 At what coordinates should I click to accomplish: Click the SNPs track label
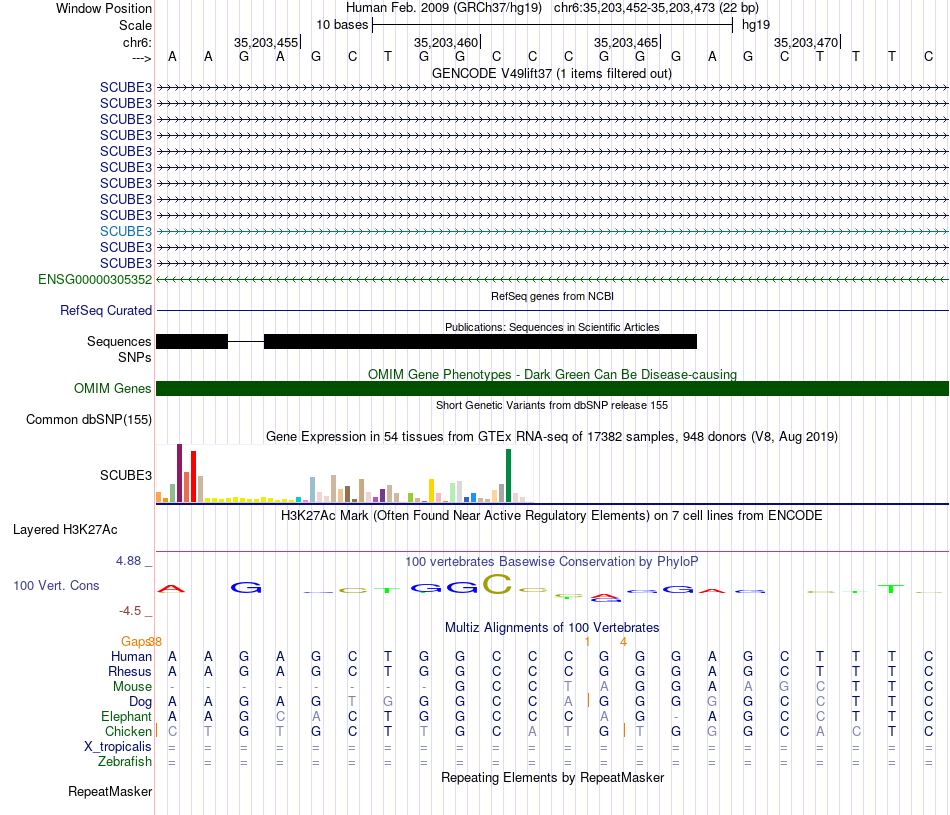click(x=135, y=358)
